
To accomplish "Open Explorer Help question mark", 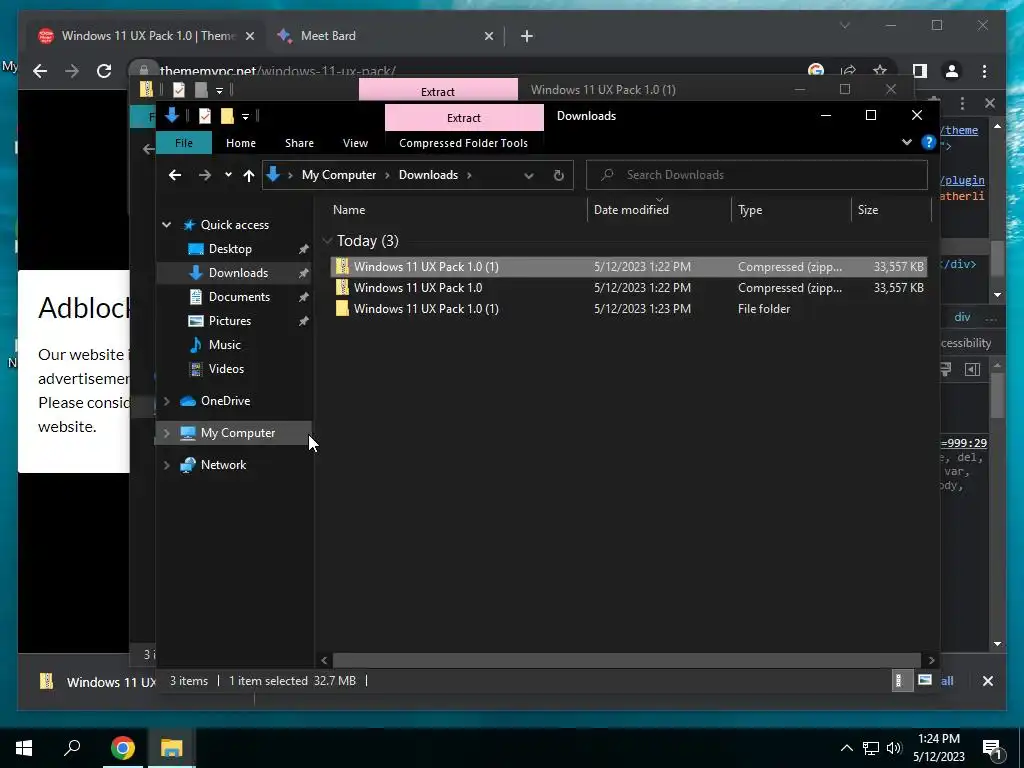I will tap(928, 142).
